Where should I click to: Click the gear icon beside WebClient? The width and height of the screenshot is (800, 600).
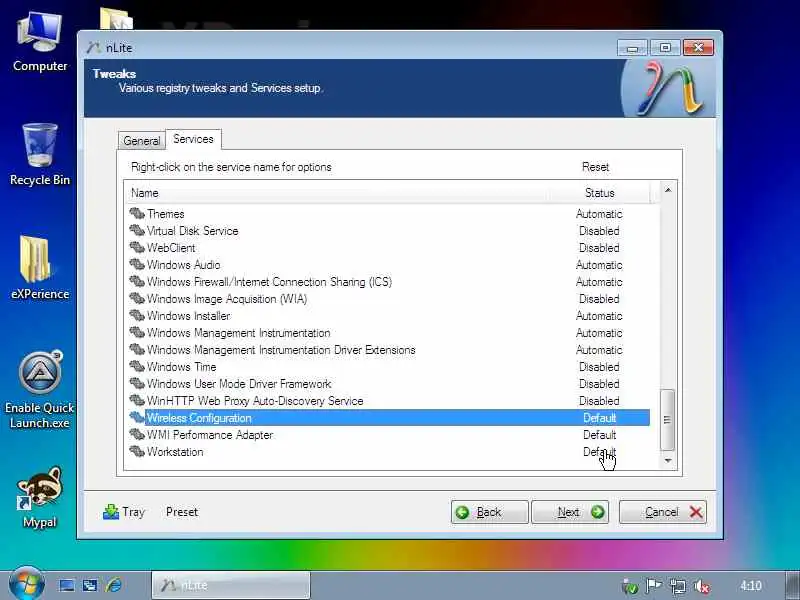137,247
